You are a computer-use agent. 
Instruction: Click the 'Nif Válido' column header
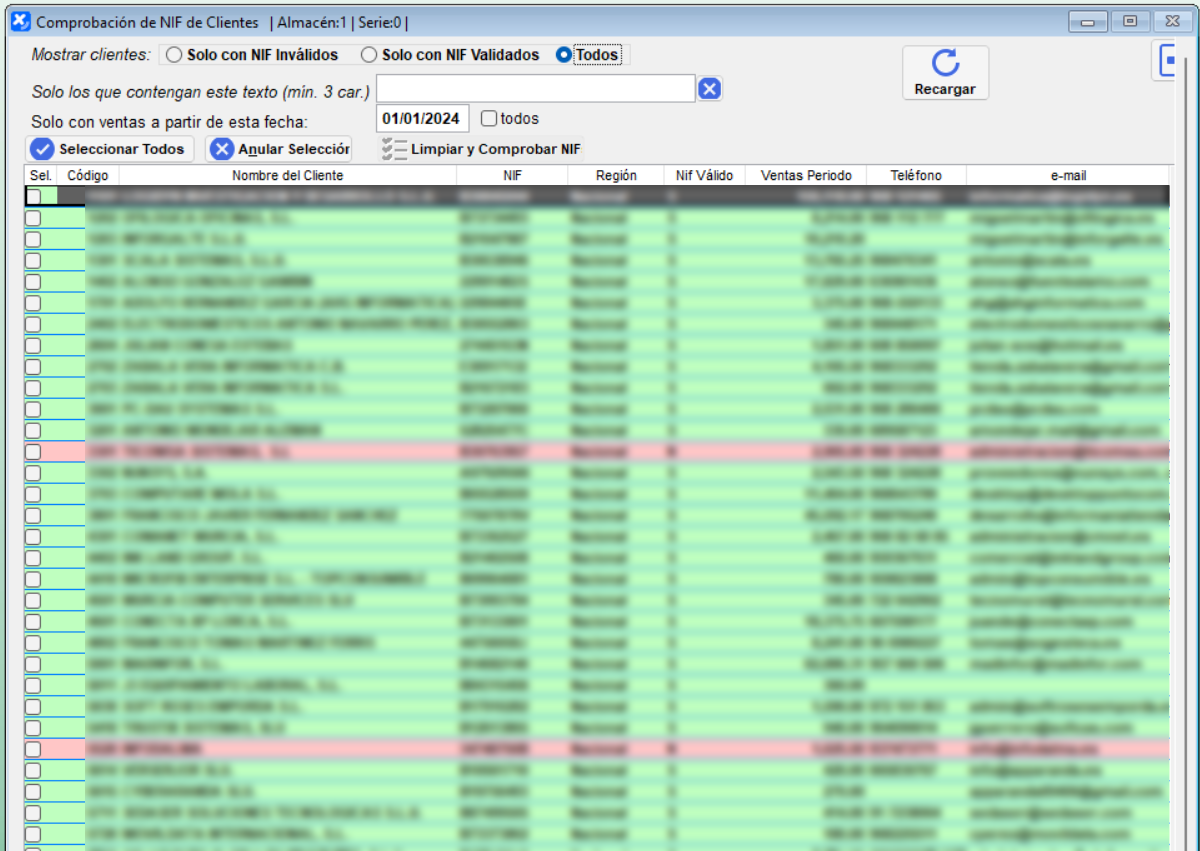click(x=704, y=175)
